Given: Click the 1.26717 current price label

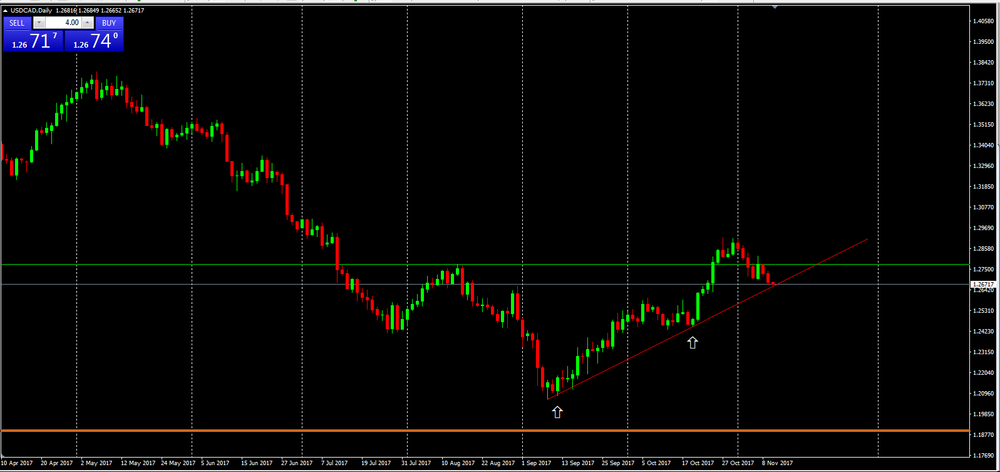Looking at the screenshot, I should (984, 284).
